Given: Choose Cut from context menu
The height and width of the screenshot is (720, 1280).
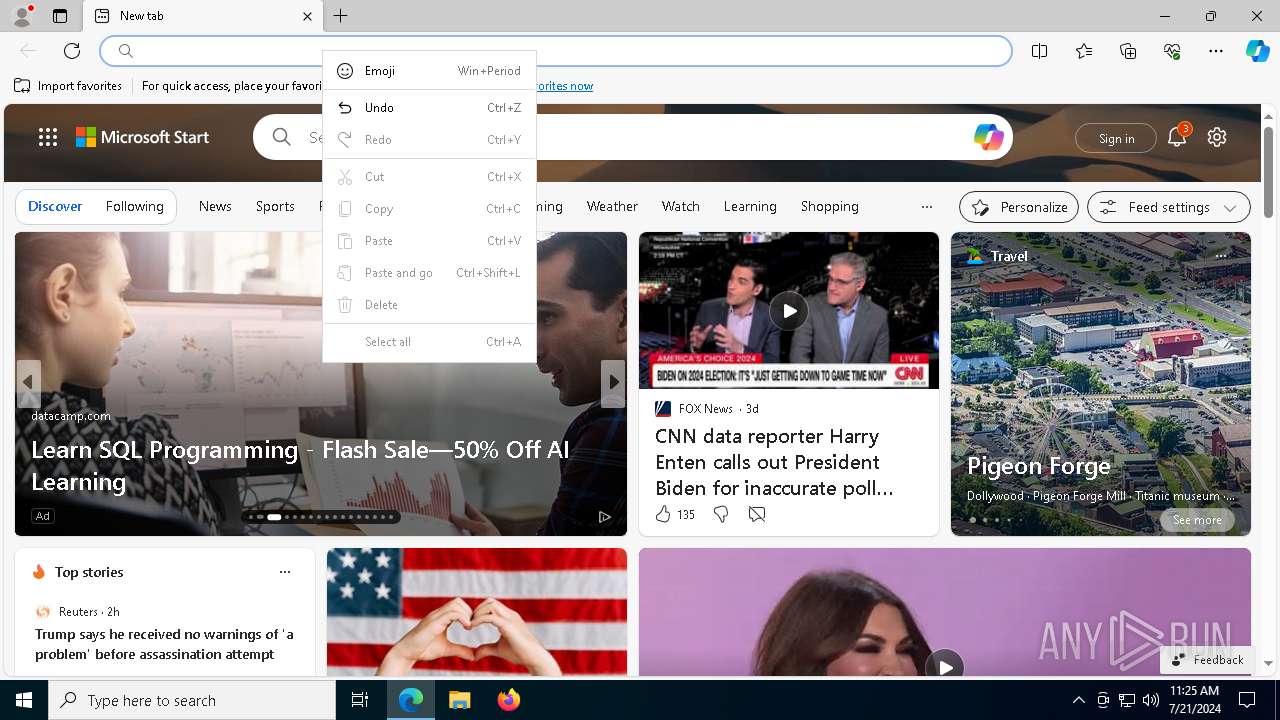Looking at the screenshot, I should (429, 177).
